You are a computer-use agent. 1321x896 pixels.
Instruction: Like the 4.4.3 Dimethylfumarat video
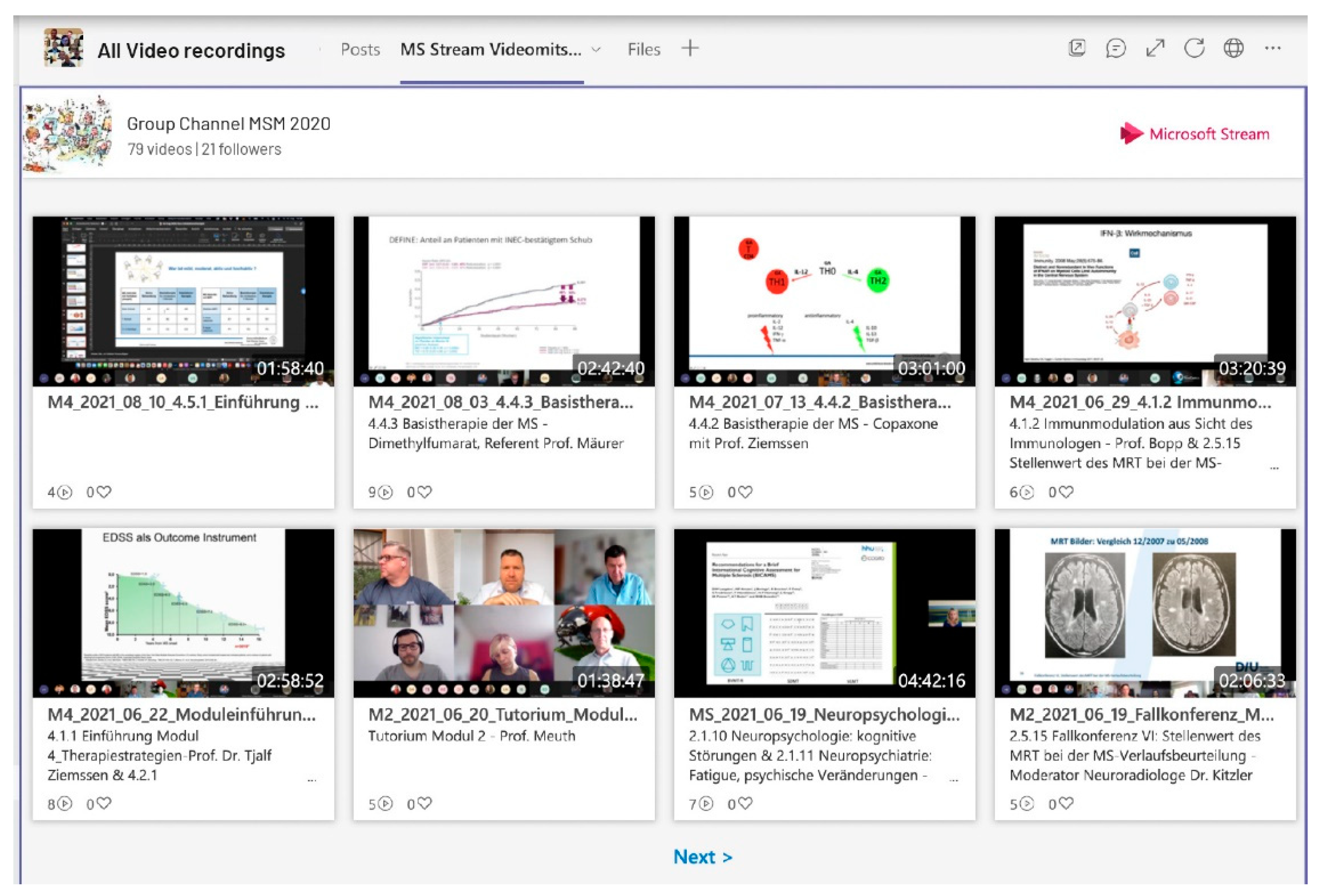coord(425,492)
